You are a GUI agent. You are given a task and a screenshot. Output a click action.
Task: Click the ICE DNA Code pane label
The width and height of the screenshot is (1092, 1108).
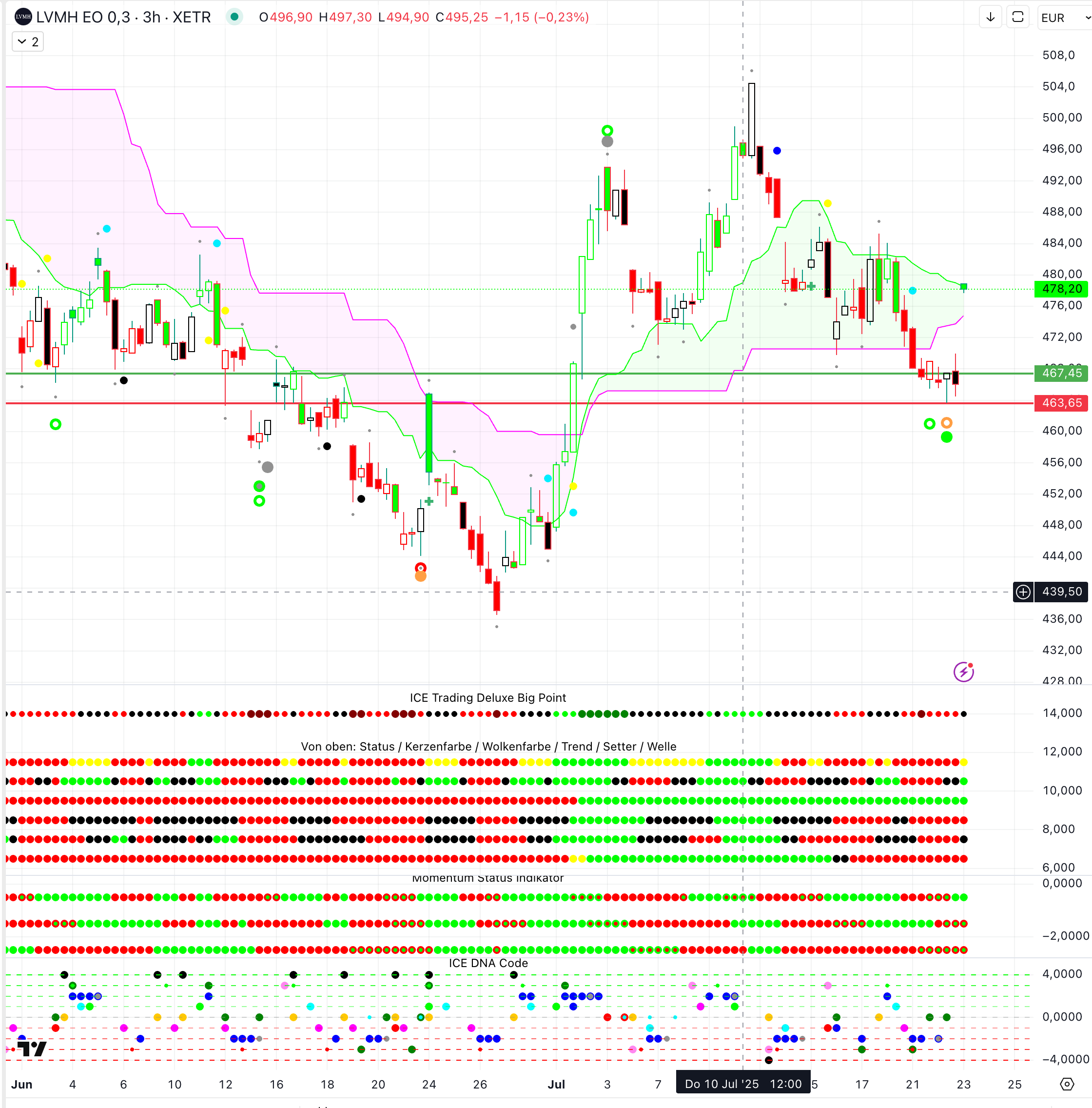point(488,964)
